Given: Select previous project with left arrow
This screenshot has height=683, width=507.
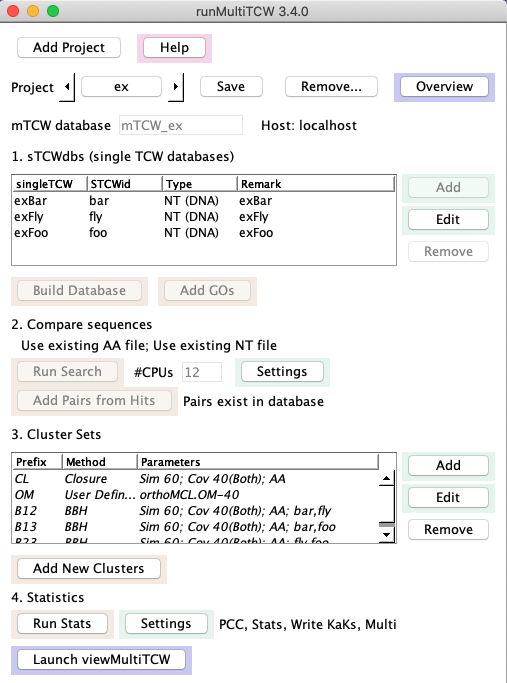Looking at the screenshot, I should coord(68,87).
